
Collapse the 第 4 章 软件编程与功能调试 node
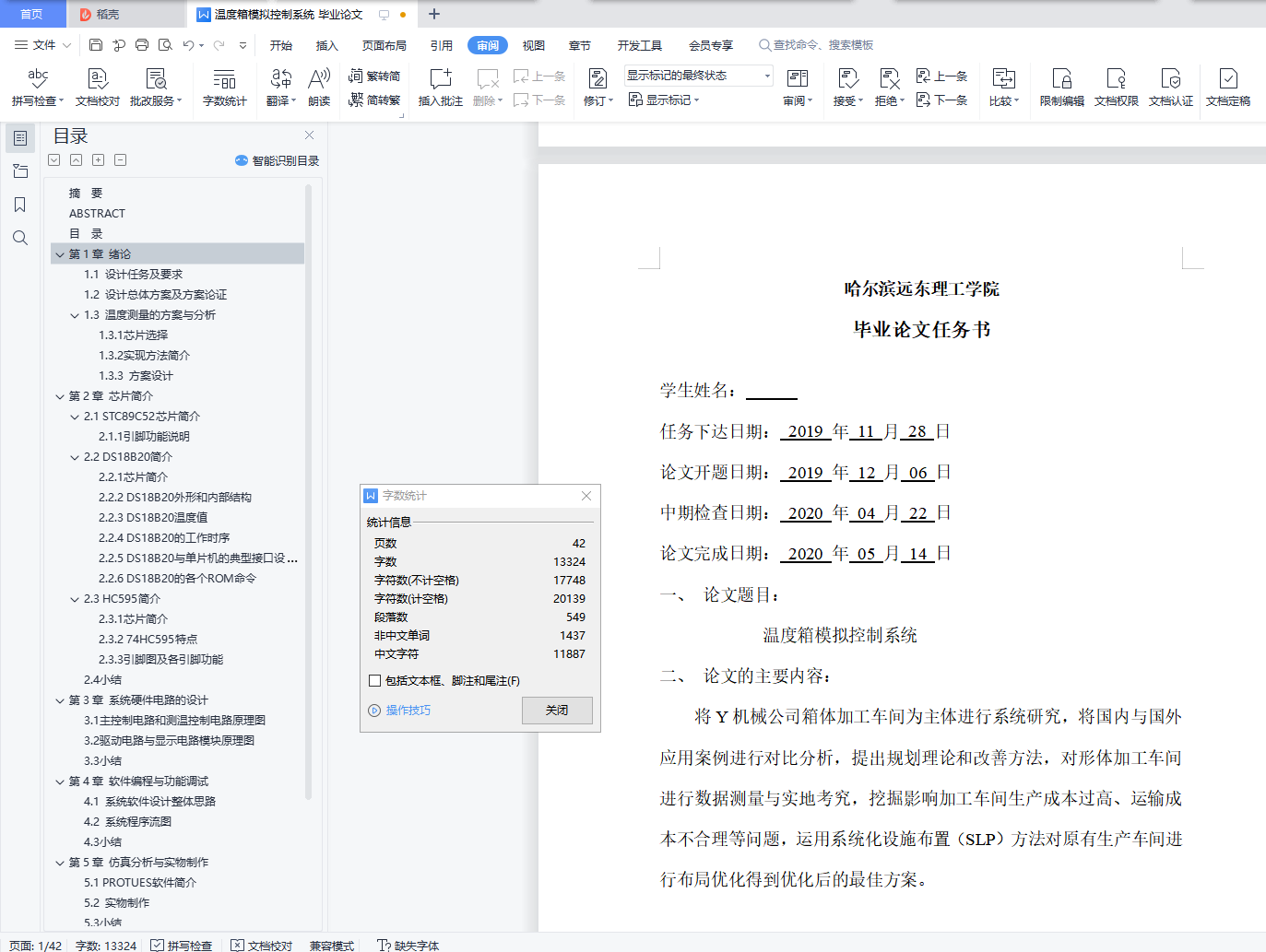coord(60,782)
